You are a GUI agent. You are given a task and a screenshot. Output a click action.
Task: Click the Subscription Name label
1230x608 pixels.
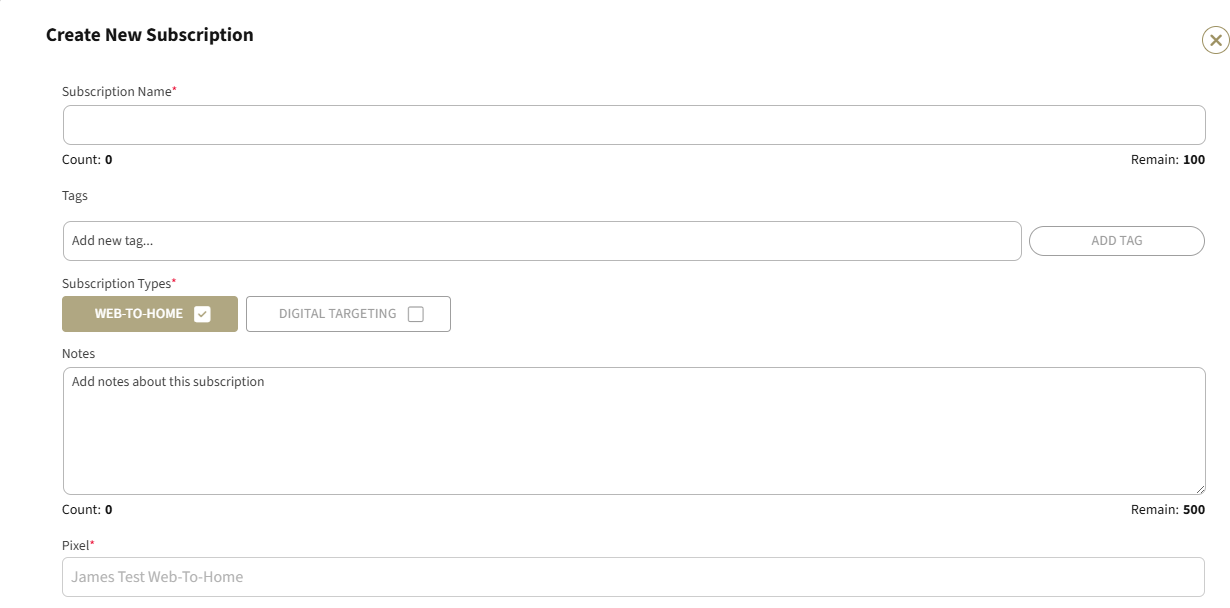(x=119, y=92)
